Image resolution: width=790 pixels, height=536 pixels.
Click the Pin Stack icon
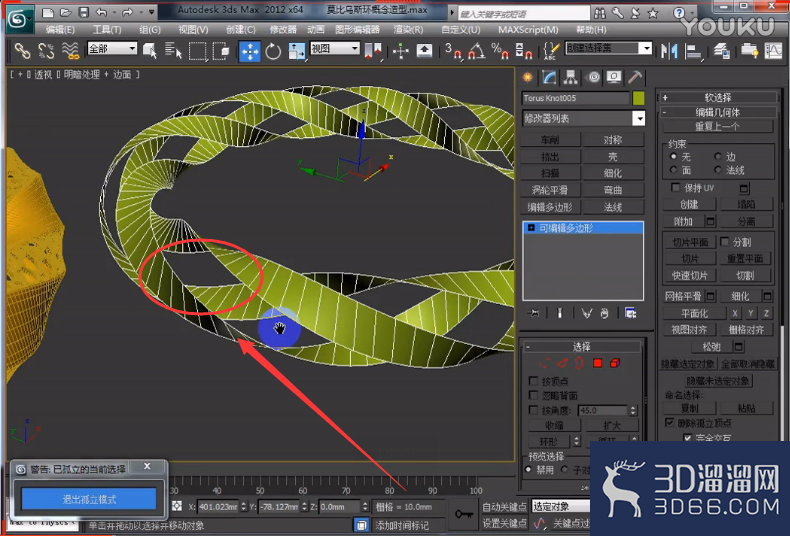pos(534,313)
